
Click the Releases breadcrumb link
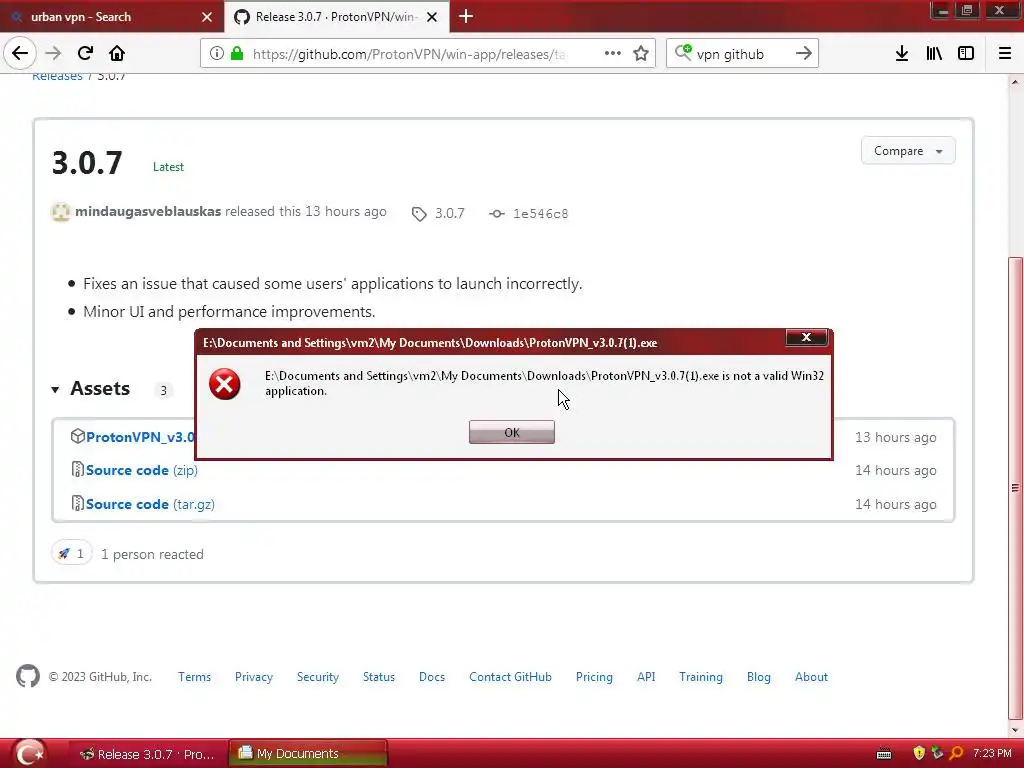57,76
